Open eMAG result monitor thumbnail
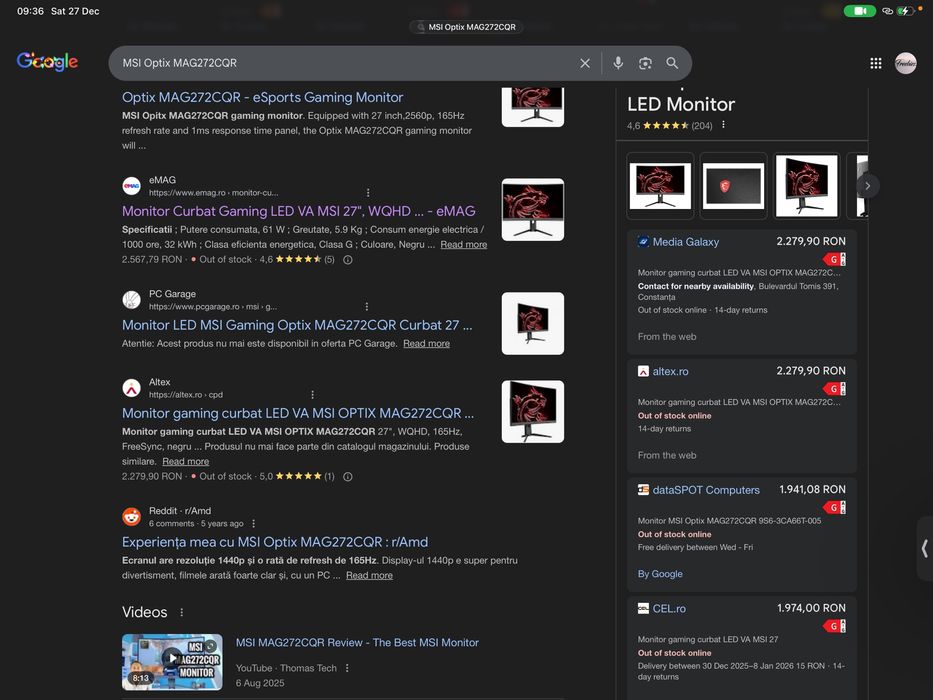The height and width of the screenshot is (700, 933). pos(533,210)
